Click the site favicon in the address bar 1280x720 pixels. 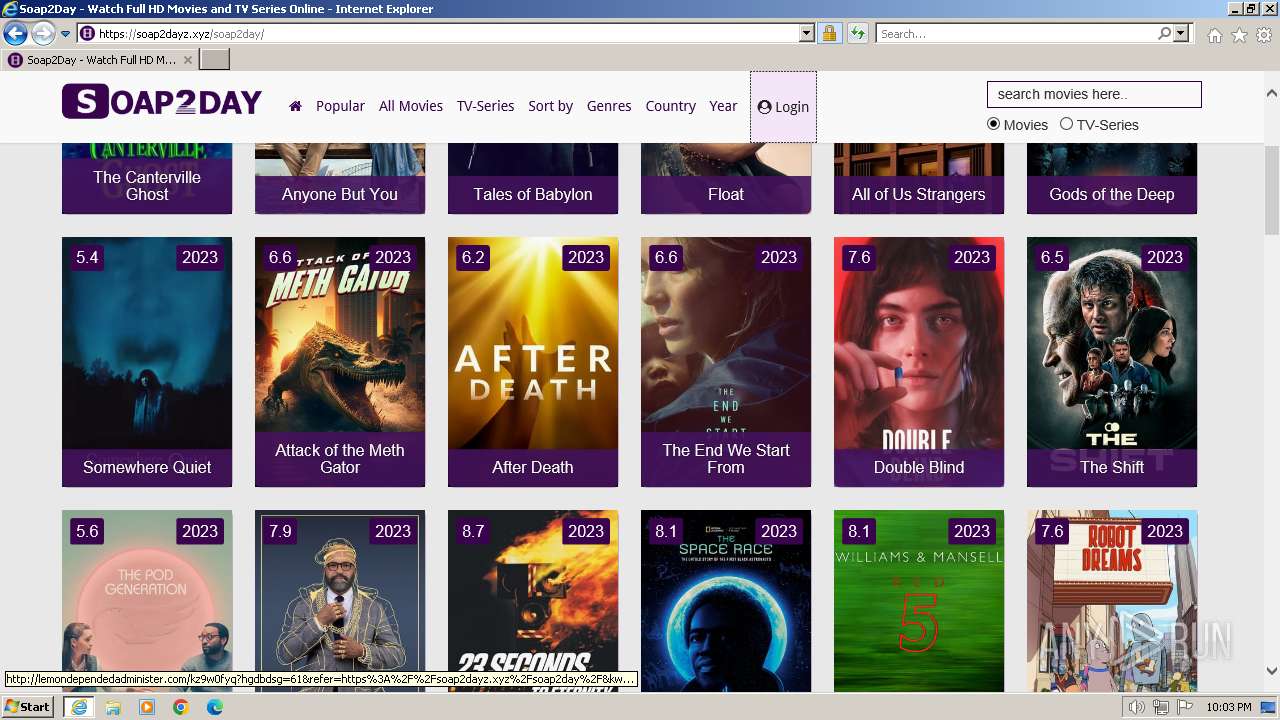tap(87, 34)
